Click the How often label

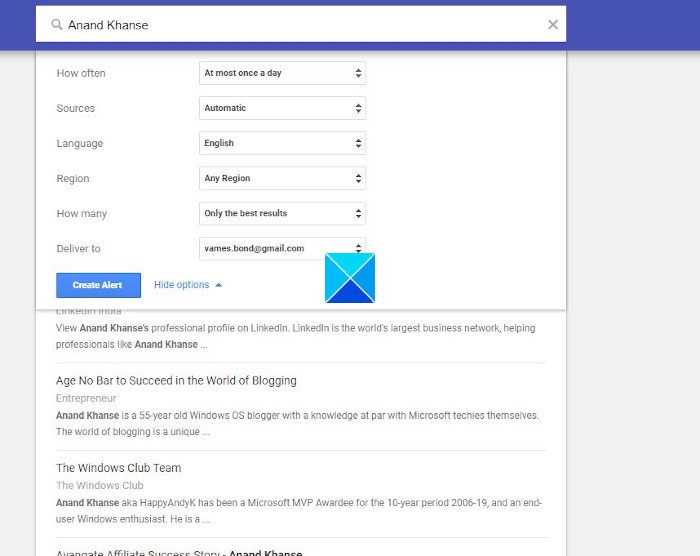pos(81,73)
